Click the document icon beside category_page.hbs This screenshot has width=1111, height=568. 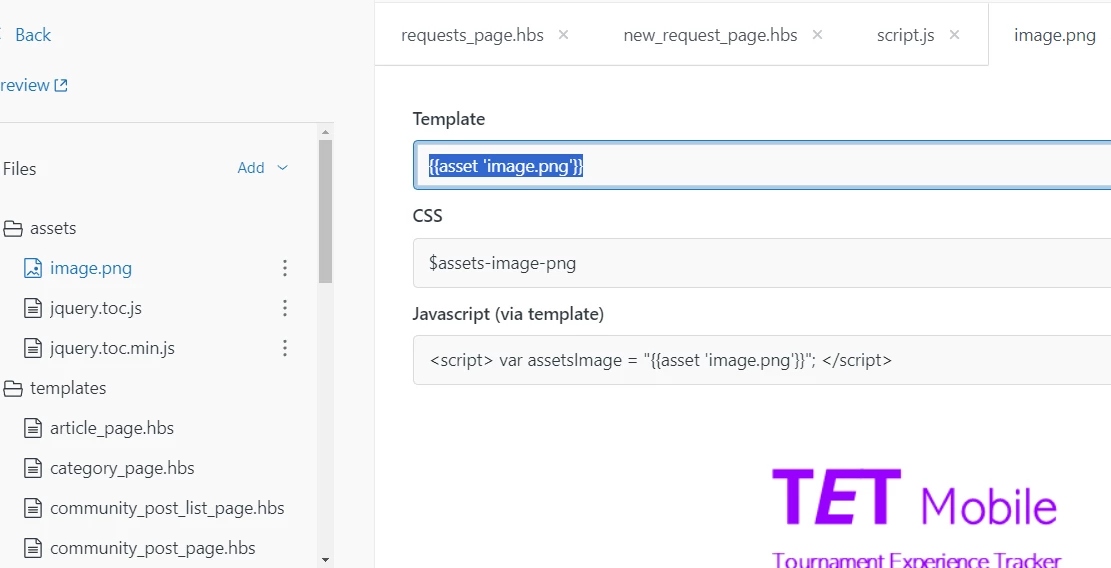tap(33, 468)
